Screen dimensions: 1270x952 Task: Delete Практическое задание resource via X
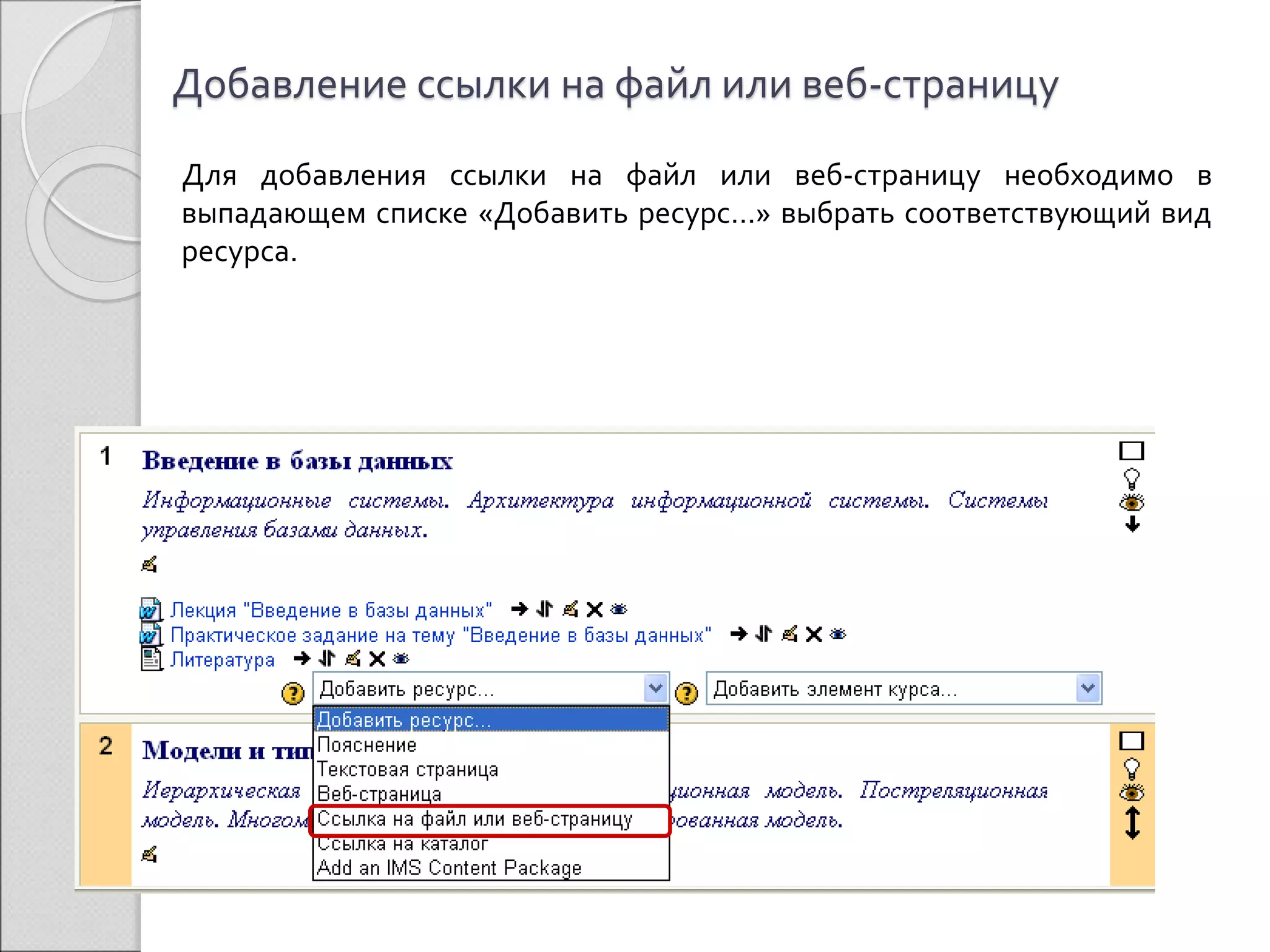point(814,634)
